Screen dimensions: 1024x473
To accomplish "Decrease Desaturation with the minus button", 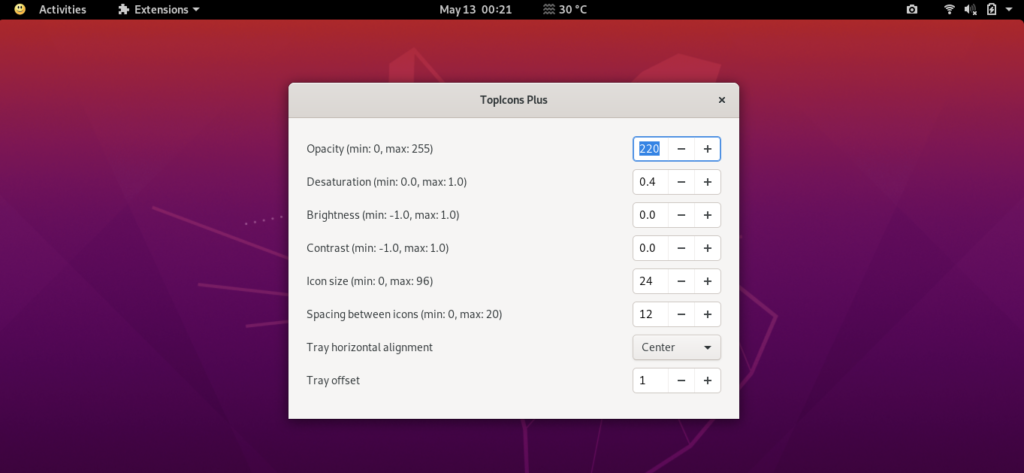I will coord(681,182).
